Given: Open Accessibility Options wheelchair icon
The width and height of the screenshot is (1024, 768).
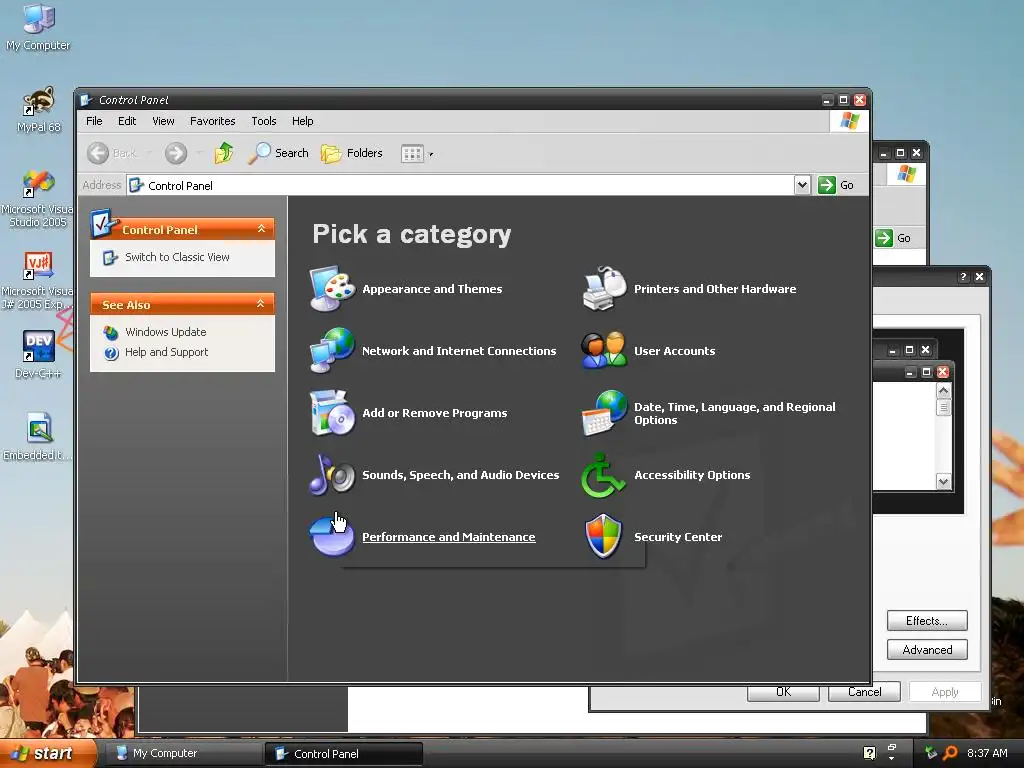Looking at the screenshot, I should coord(604,475).
